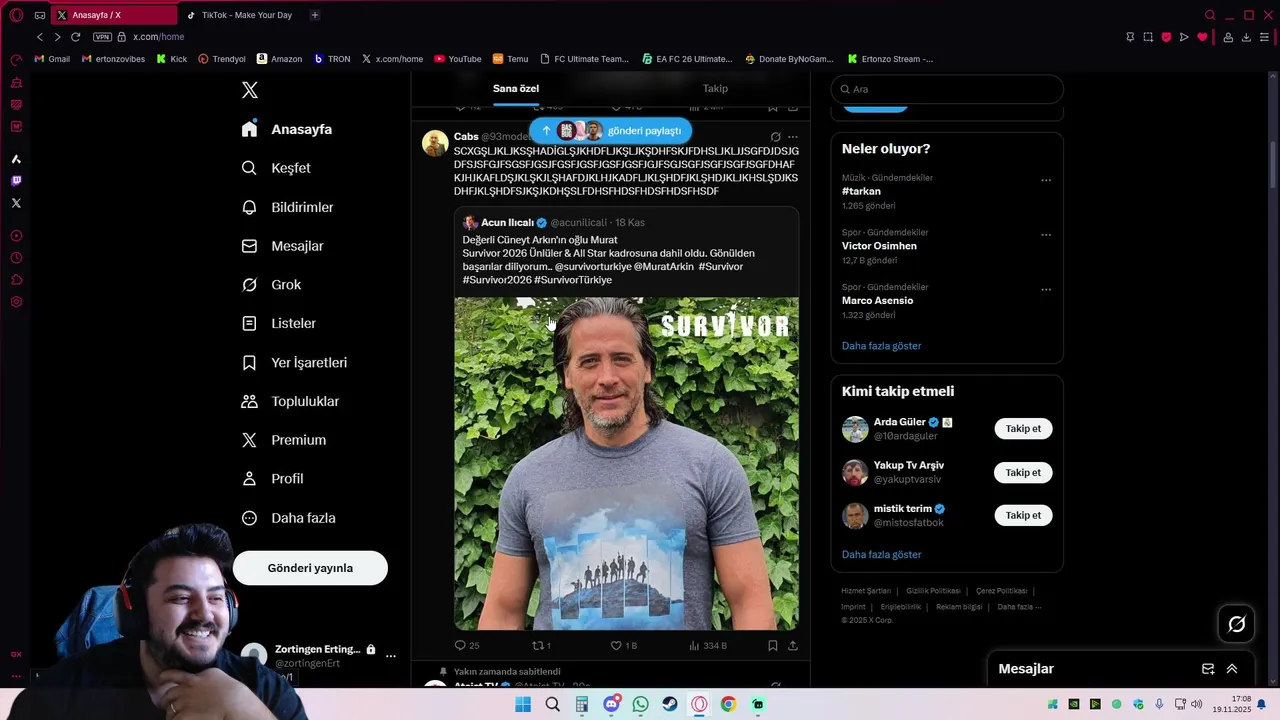The width and height of the screenshot is (1280, 720).
Task: Like the post with 1 B likes
Action: pyautogui.click(x=624, y=646)
